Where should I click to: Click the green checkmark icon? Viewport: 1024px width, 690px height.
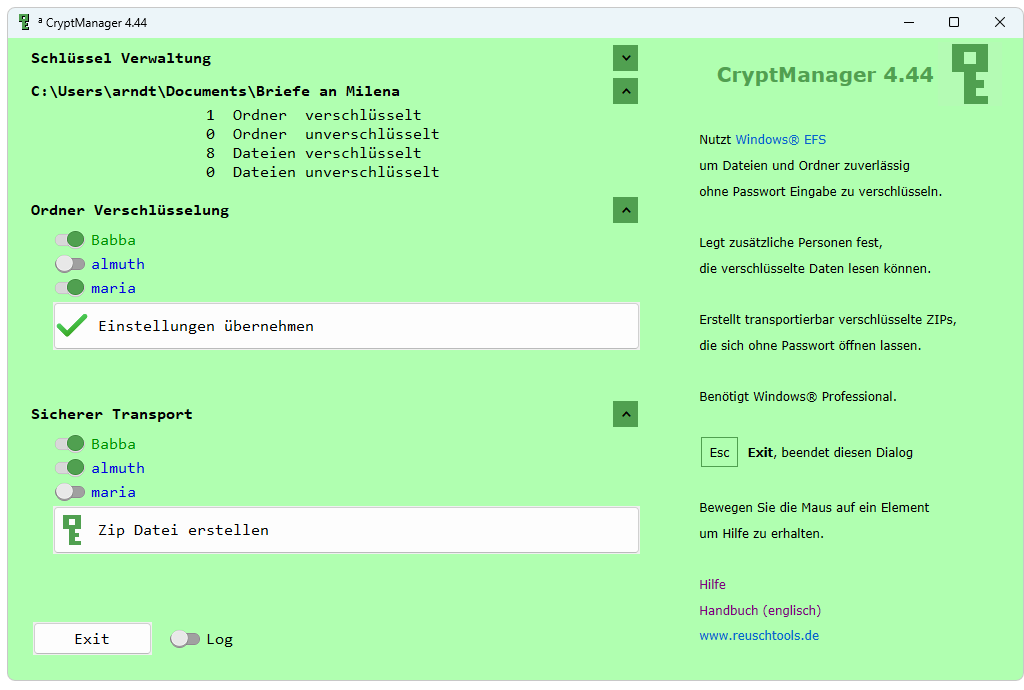click(72, 325)
